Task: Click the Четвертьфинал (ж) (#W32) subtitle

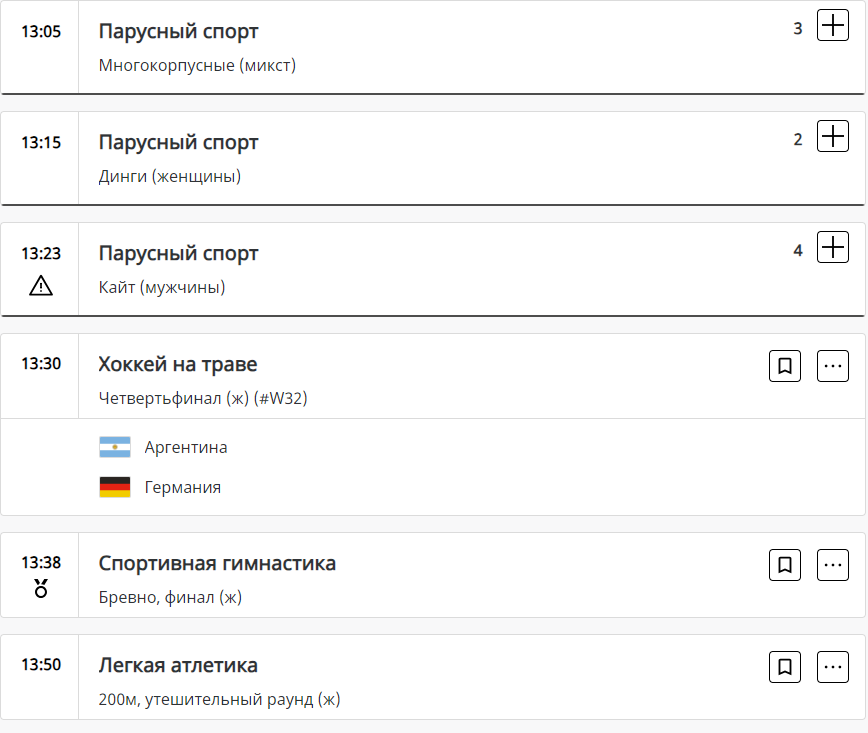Action: tap(203, 399)
